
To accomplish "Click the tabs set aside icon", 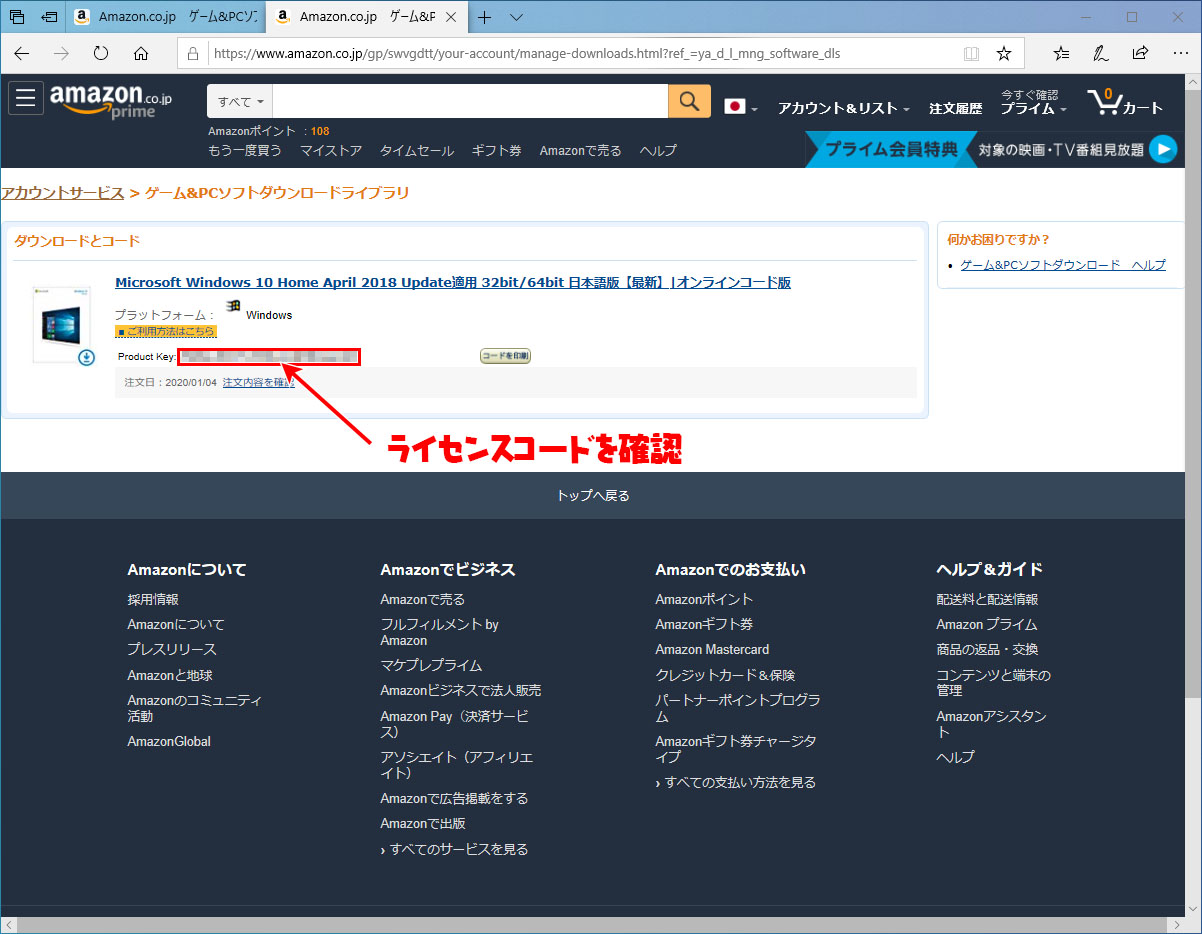I will [x=17, y=17].
